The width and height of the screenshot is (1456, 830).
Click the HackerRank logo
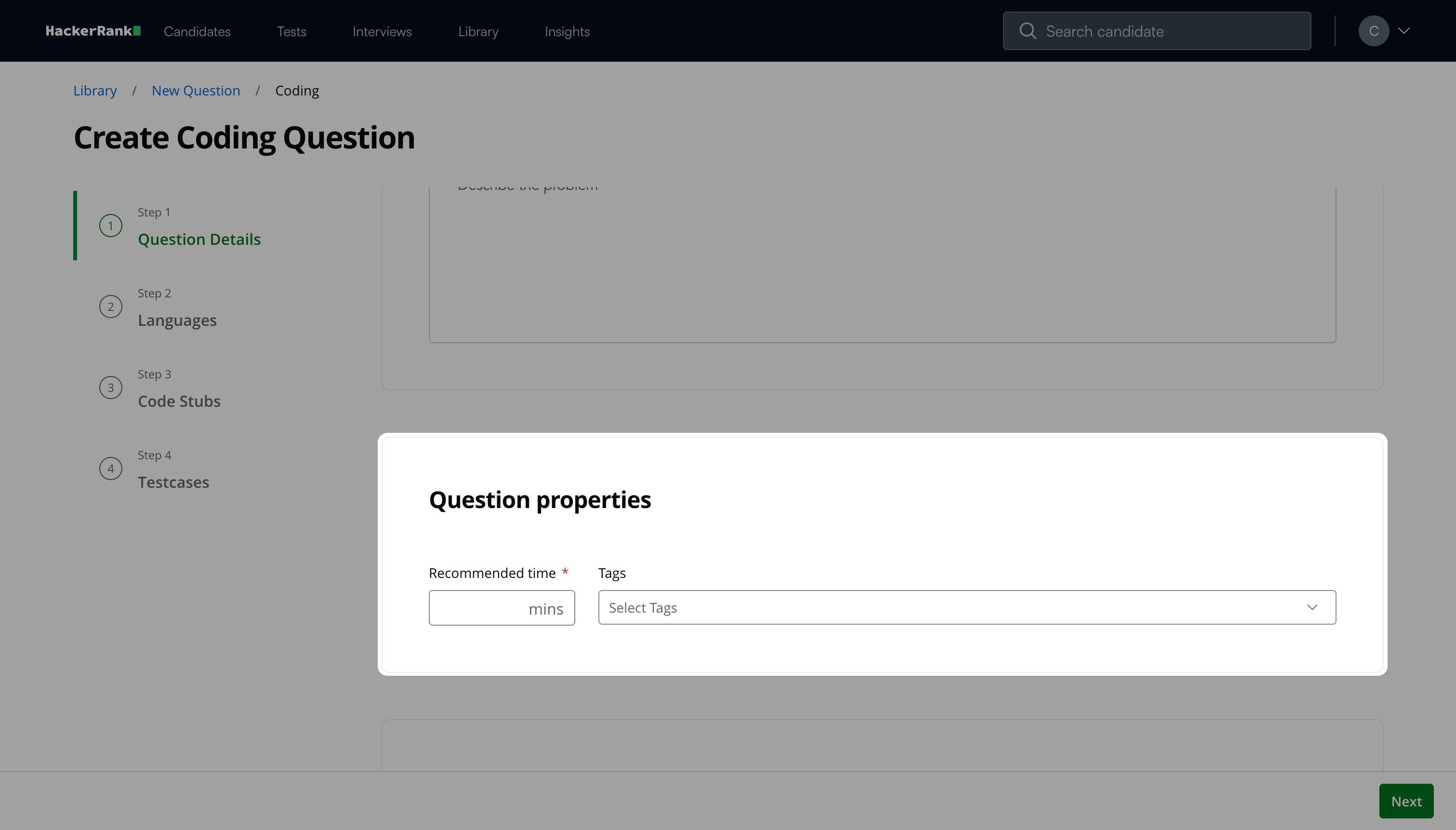pos(93,31)
